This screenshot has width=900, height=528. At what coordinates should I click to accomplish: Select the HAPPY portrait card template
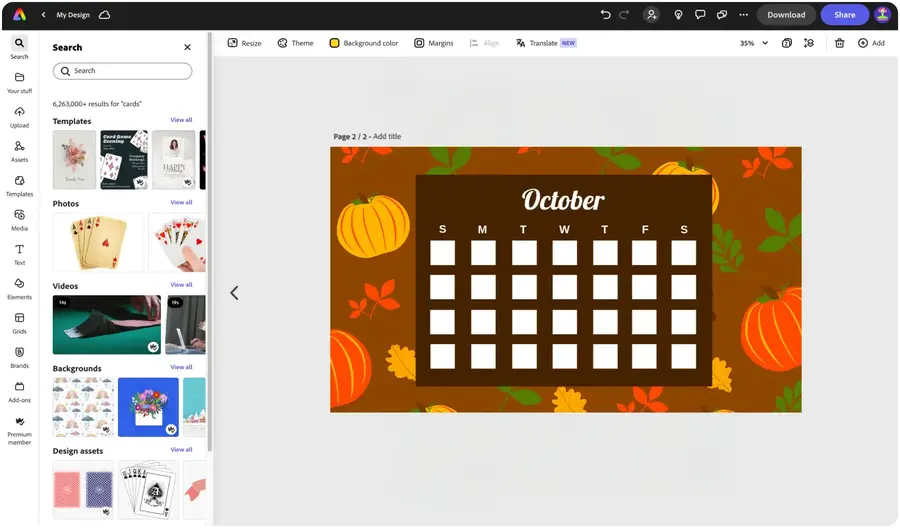(x=174, y=160)
